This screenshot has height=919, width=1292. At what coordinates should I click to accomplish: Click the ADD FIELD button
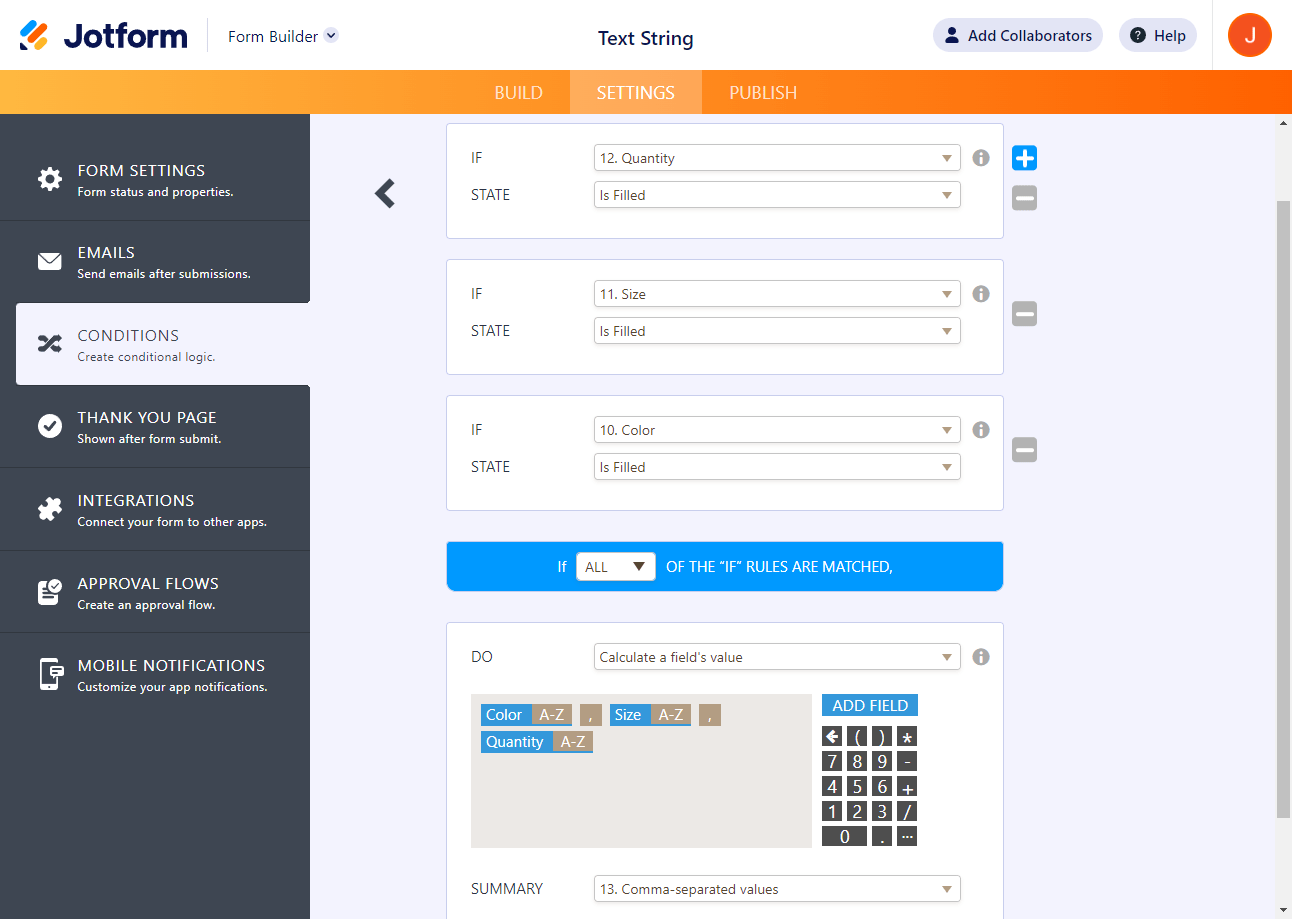click(x=870, y=706)
